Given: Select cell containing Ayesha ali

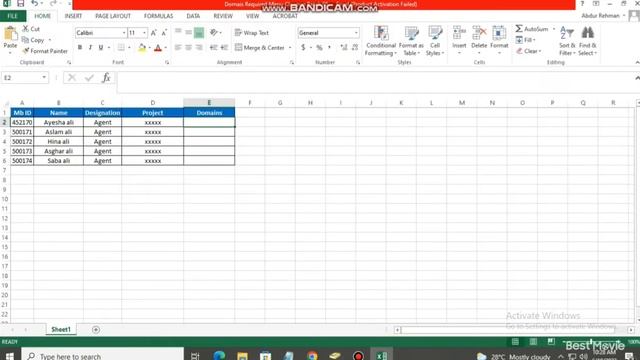Looking at the screenshot, I should [x=58, y=122].
